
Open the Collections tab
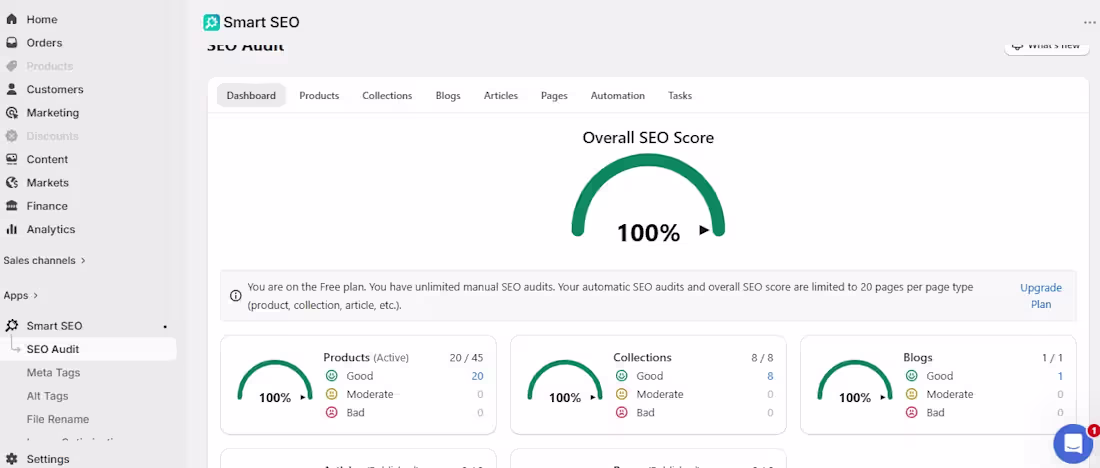tap(387, 95)
